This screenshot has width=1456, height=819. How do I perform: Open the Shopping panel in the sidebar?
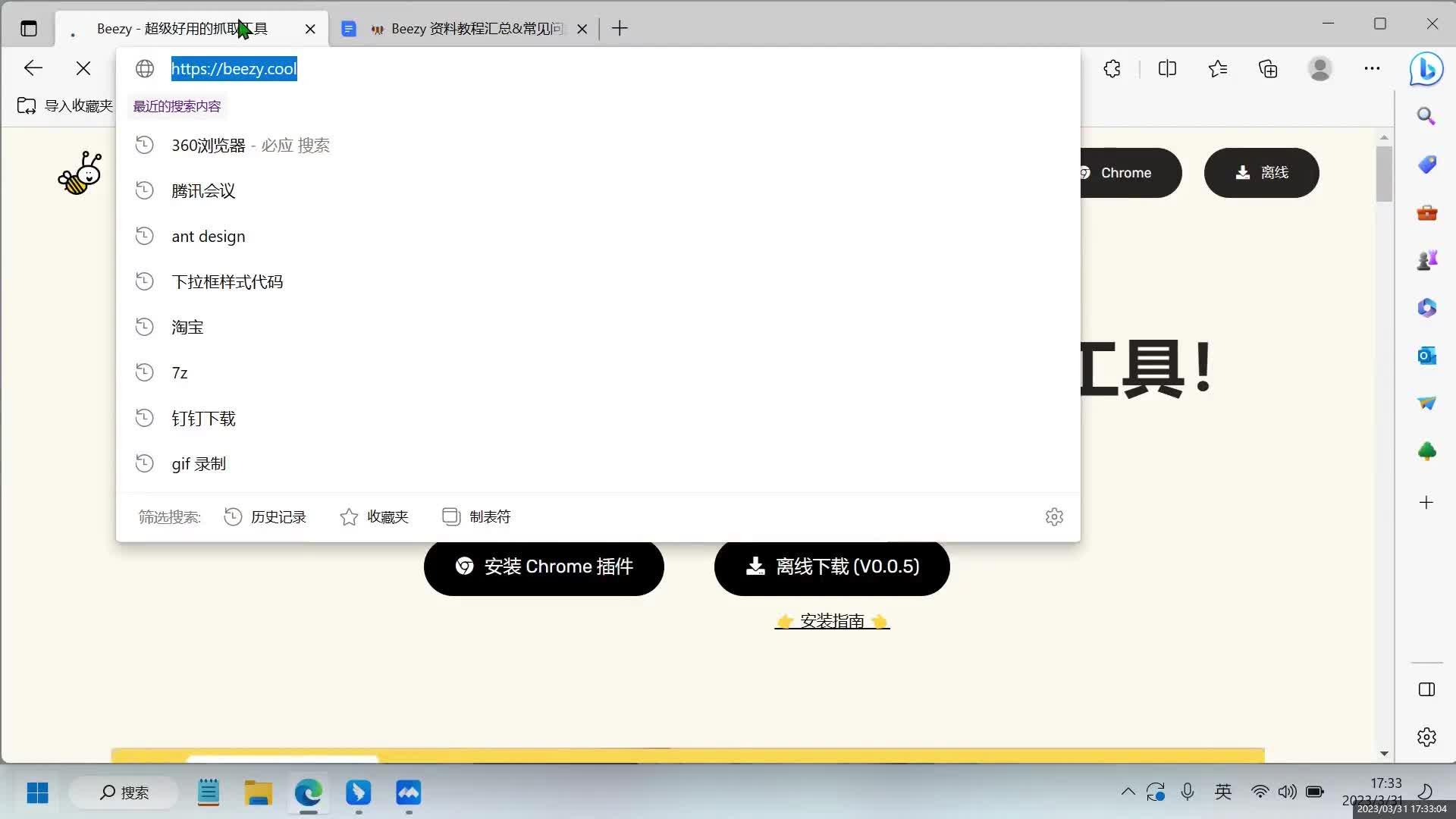tap(1426, 164)
